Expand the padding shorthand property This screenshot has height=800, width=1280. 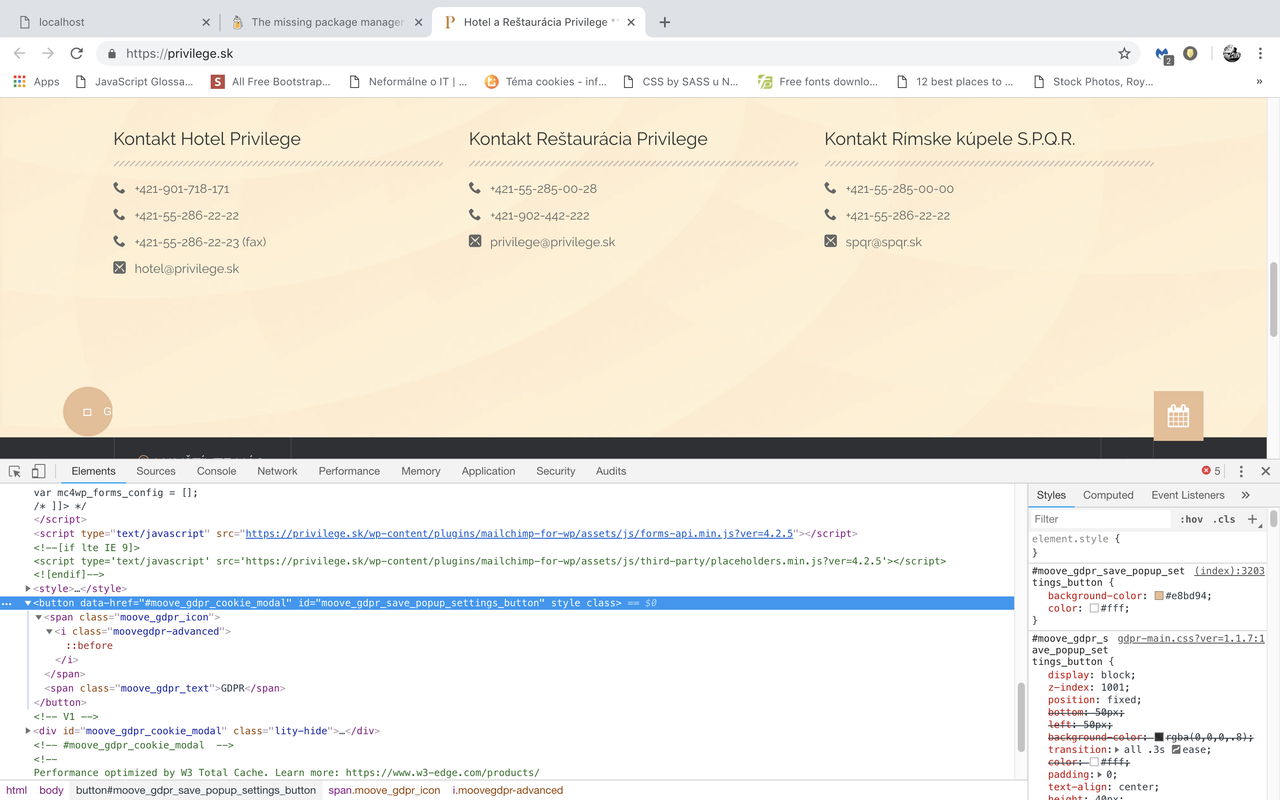1101,775
